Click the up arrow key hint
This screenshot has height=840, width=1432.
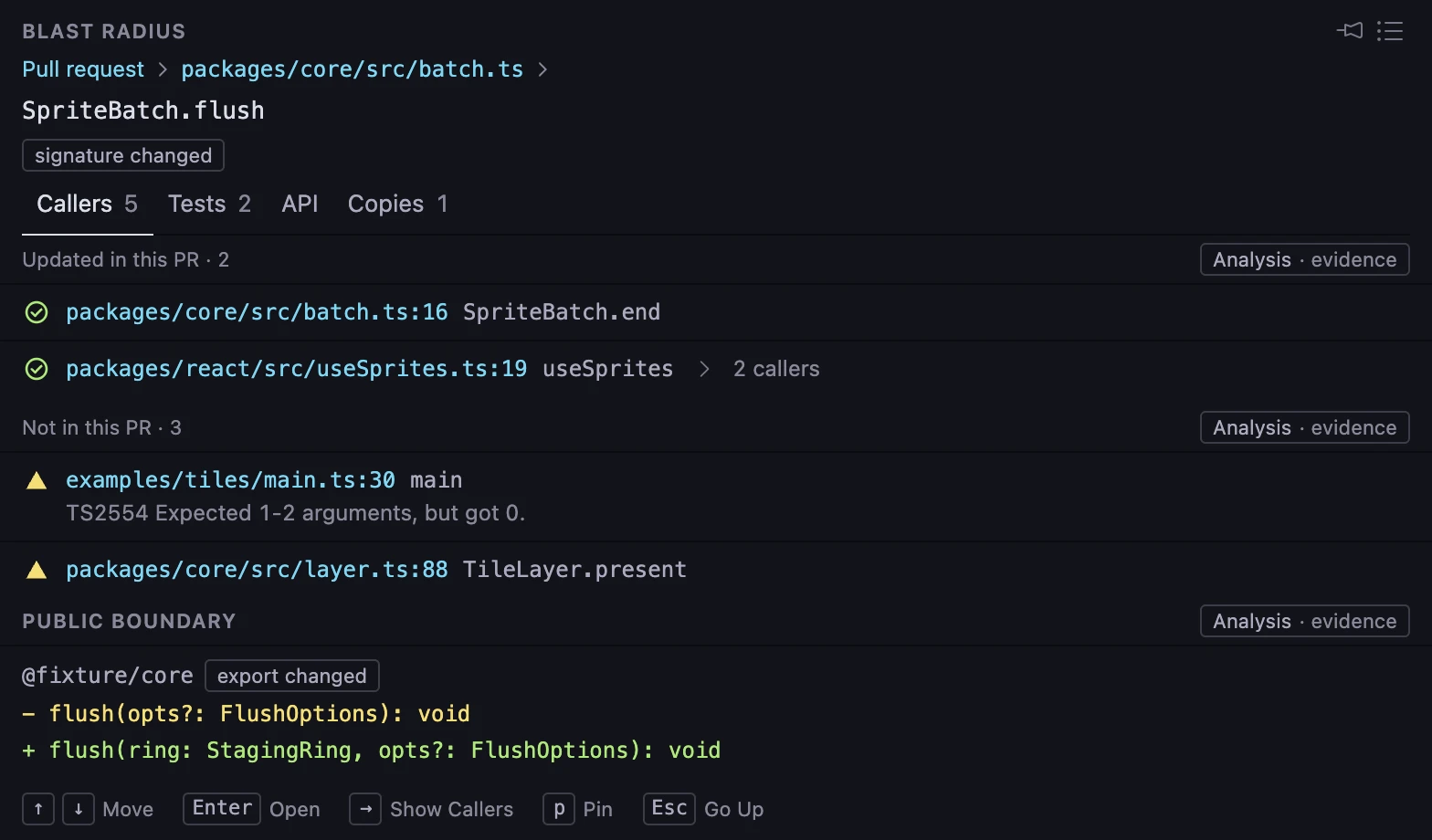38,809
